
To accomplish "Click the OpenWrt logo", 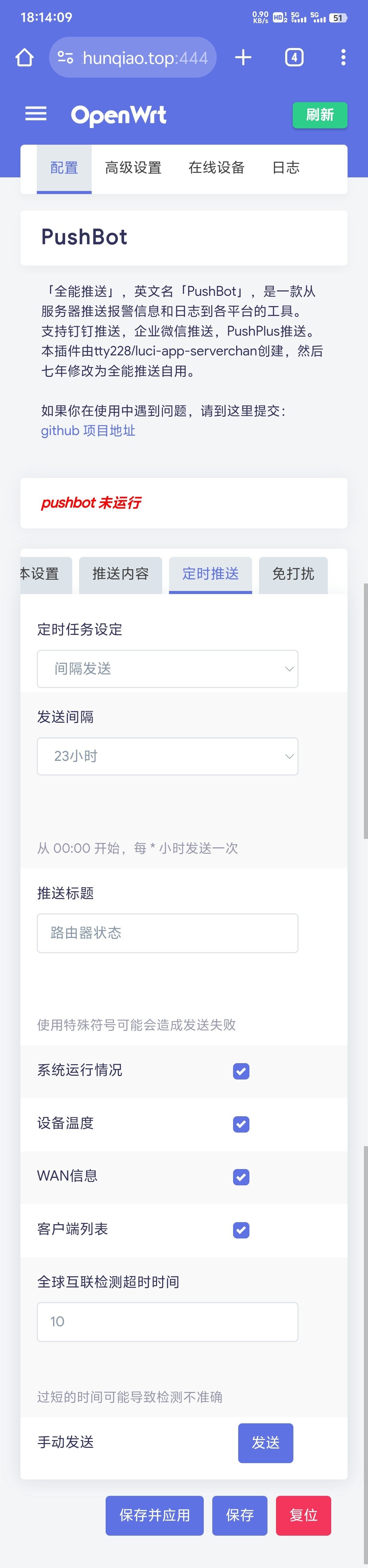I will [119, 115].
